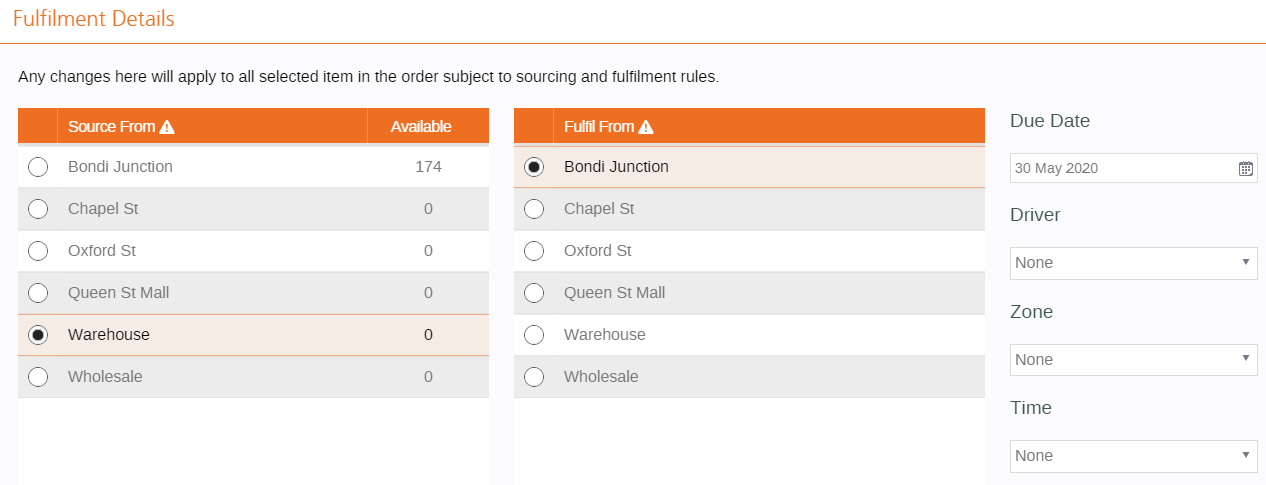The width and height of the screenshot is (1266, 485).
Task: Select Bondi Junction as source location
Action: [x=38, y=167]
